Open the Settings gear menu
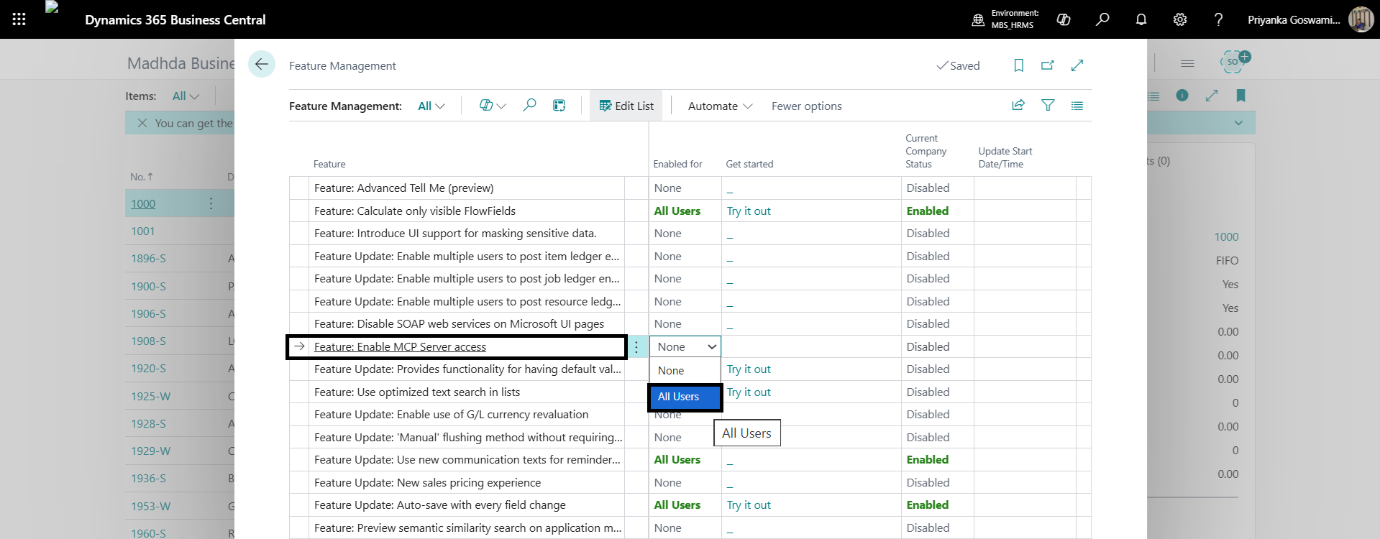 [1180, 19]
